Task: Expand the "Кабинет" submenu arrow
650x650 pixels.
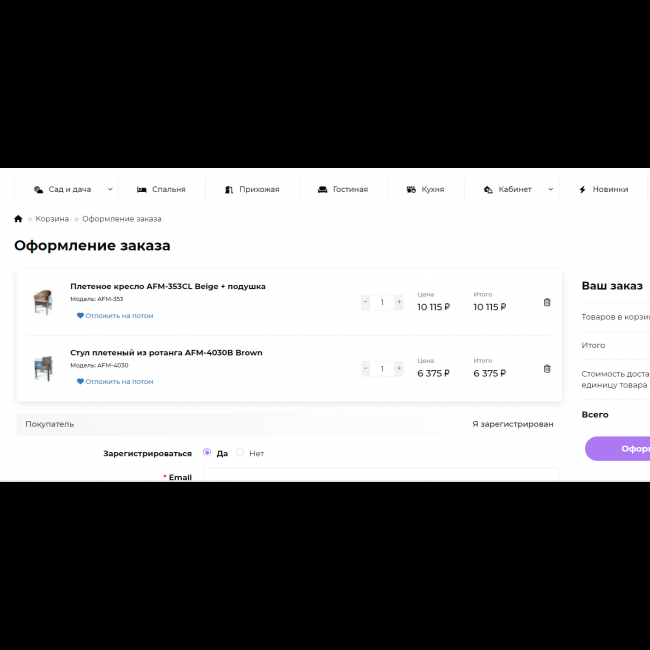Action: click(550, 189)
